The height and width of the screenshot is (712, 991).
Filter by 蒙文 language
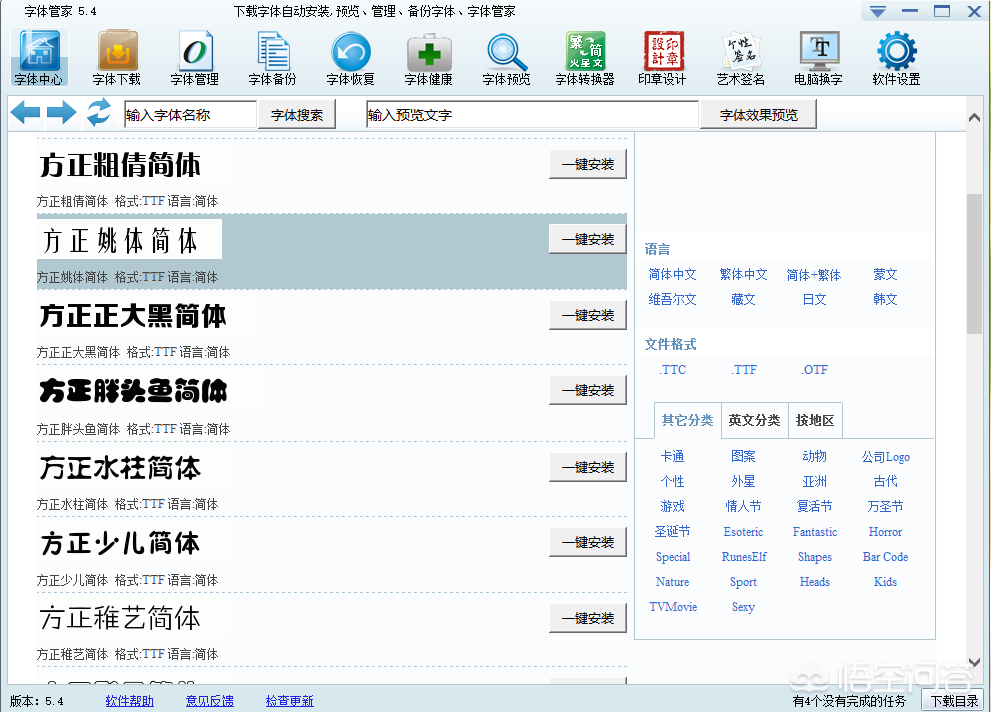(885, 274)
